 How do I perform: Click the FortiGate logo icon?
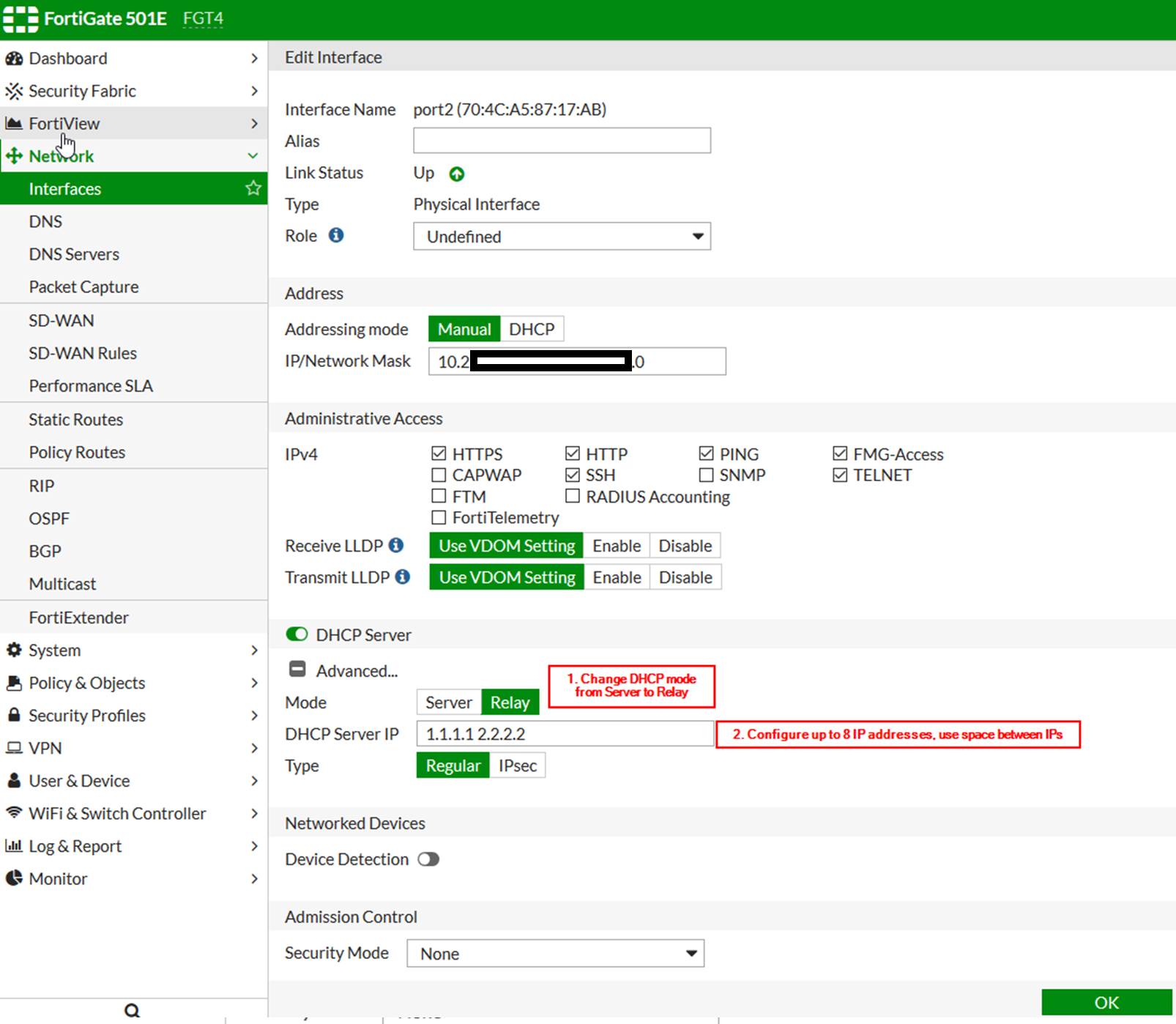(x=21, y=18)
